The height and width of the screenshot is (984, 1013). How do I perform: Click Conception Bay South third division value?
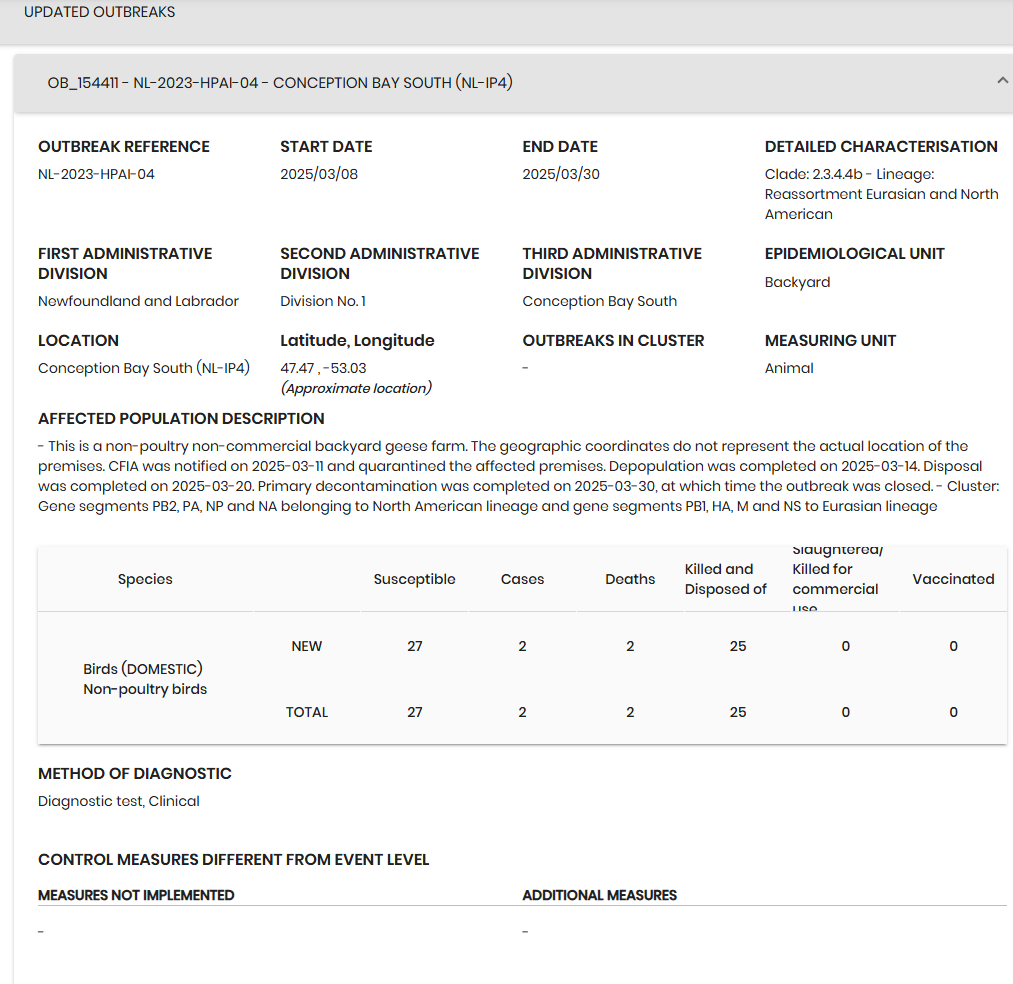(600, 301)
